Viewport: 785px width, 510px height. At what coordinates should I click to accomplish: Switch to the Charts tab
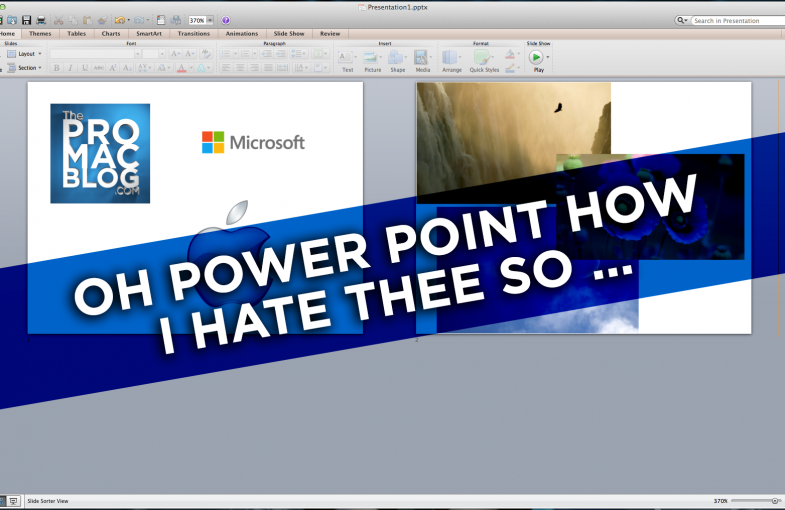(111, 34)
